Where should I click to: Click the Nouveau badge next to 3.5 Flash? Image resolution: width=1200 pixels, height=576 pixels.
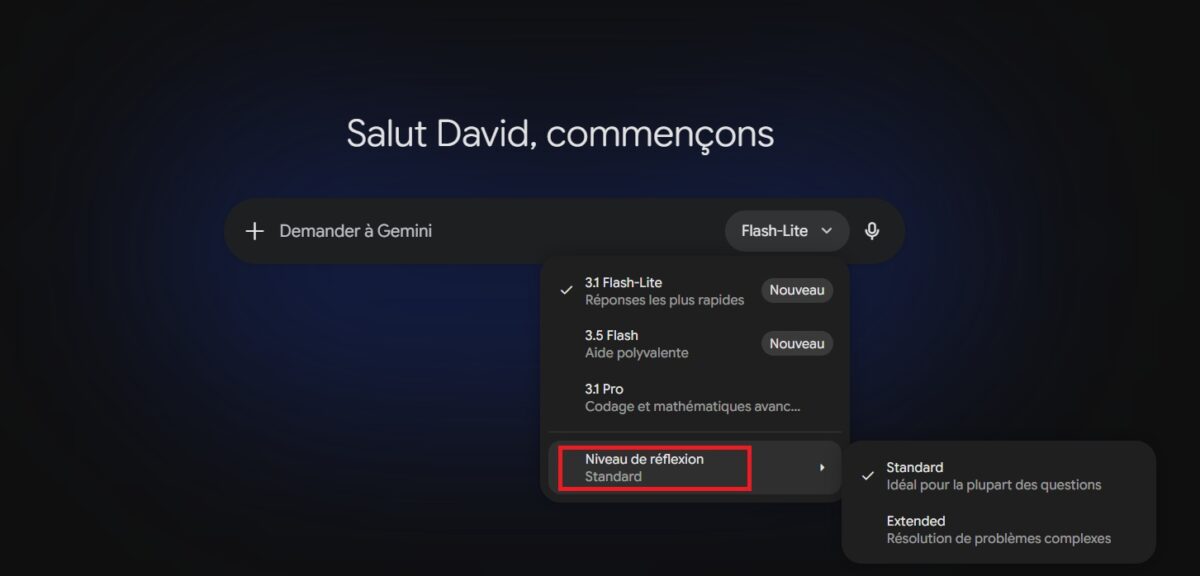point(797,343)
